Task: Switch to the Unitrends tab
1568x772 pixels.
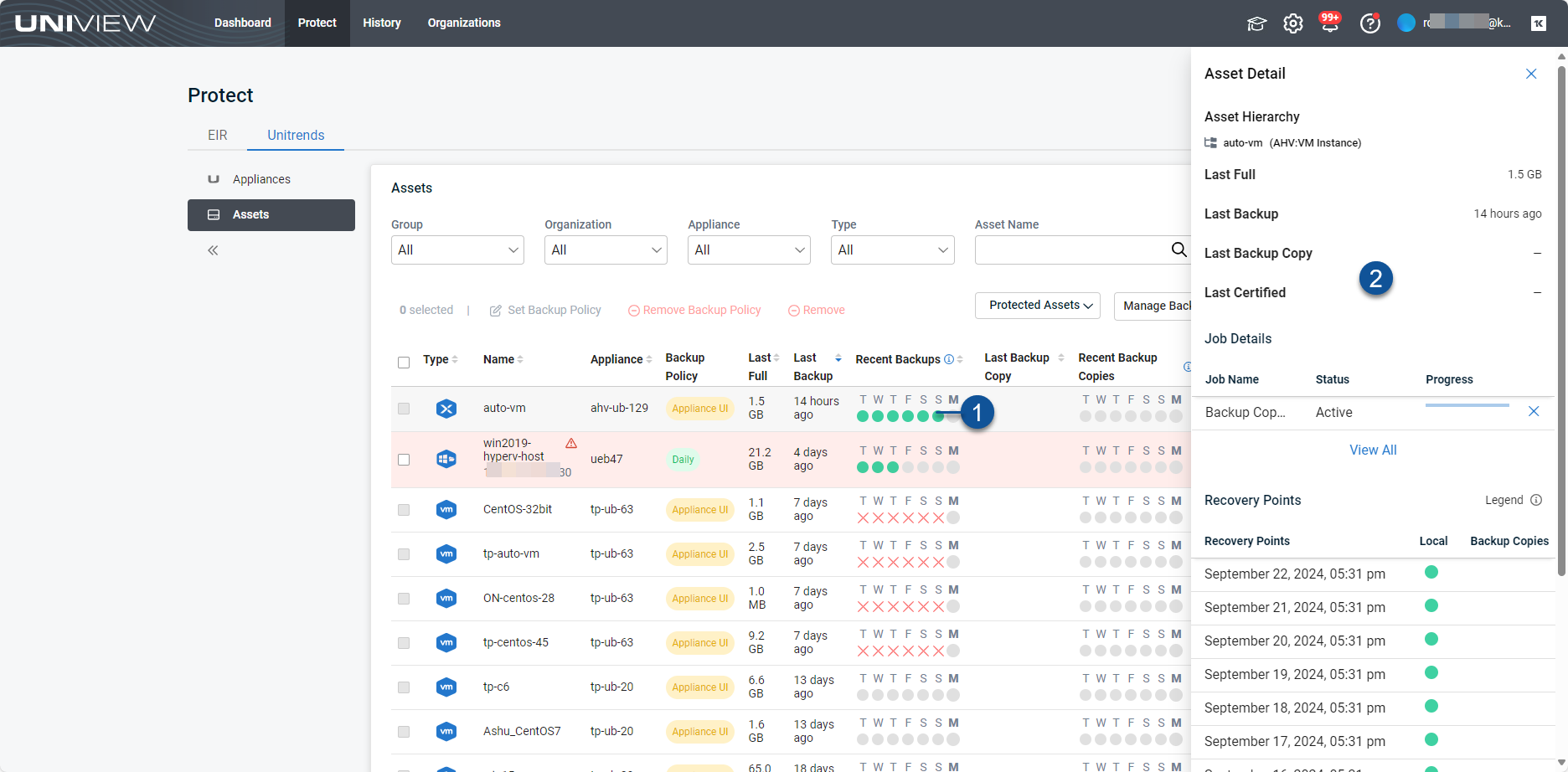Action: click(x=296, y=135)
